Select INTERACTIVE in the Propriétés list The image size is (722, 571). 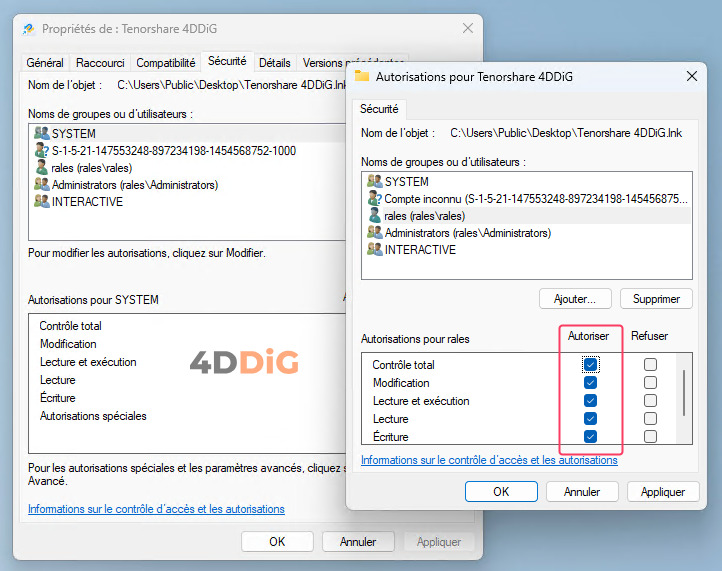(x=188, y=202)
